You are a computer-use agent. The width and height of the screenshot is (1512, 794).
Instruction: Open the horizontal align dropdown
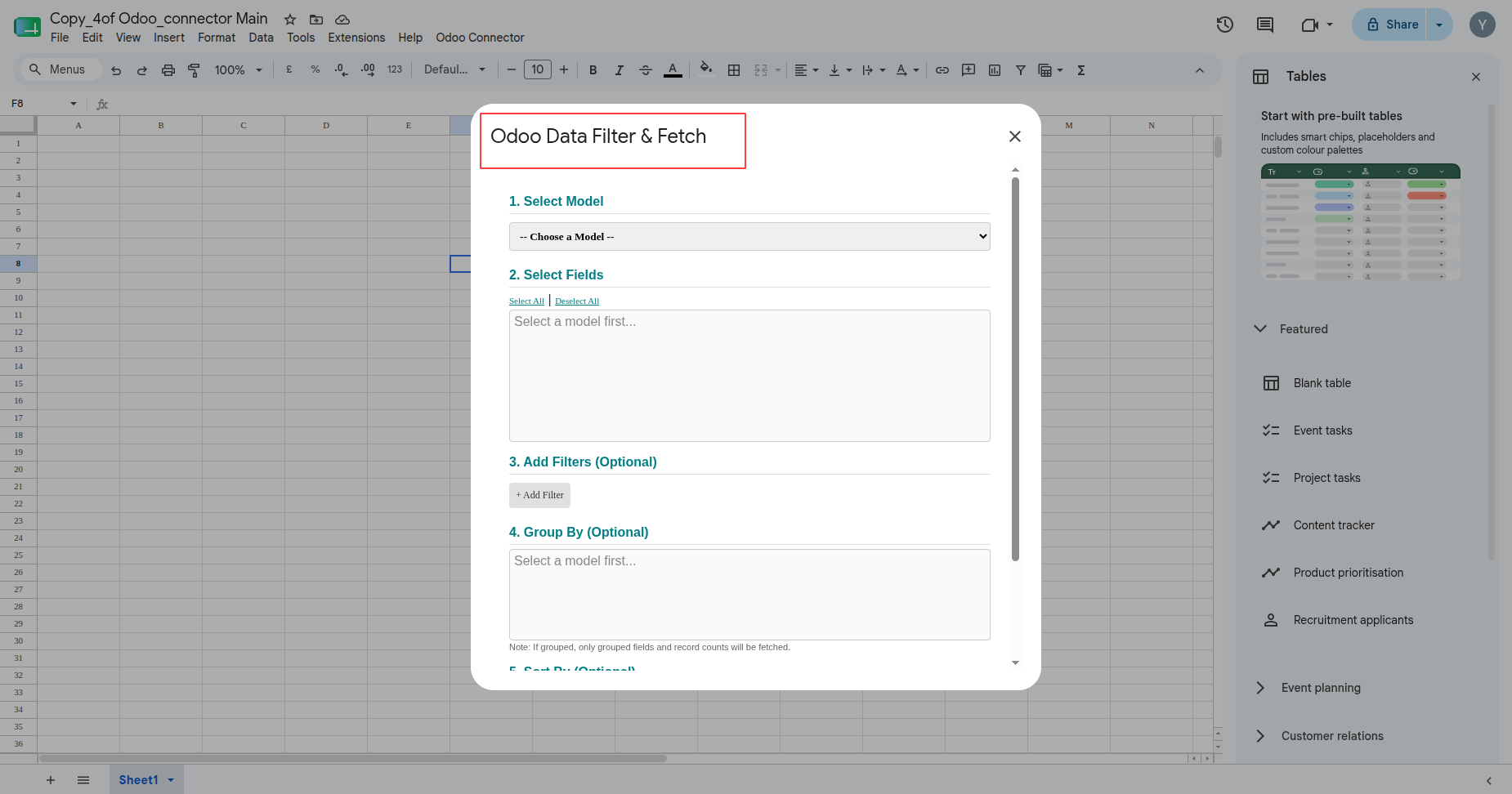[807, 70]
